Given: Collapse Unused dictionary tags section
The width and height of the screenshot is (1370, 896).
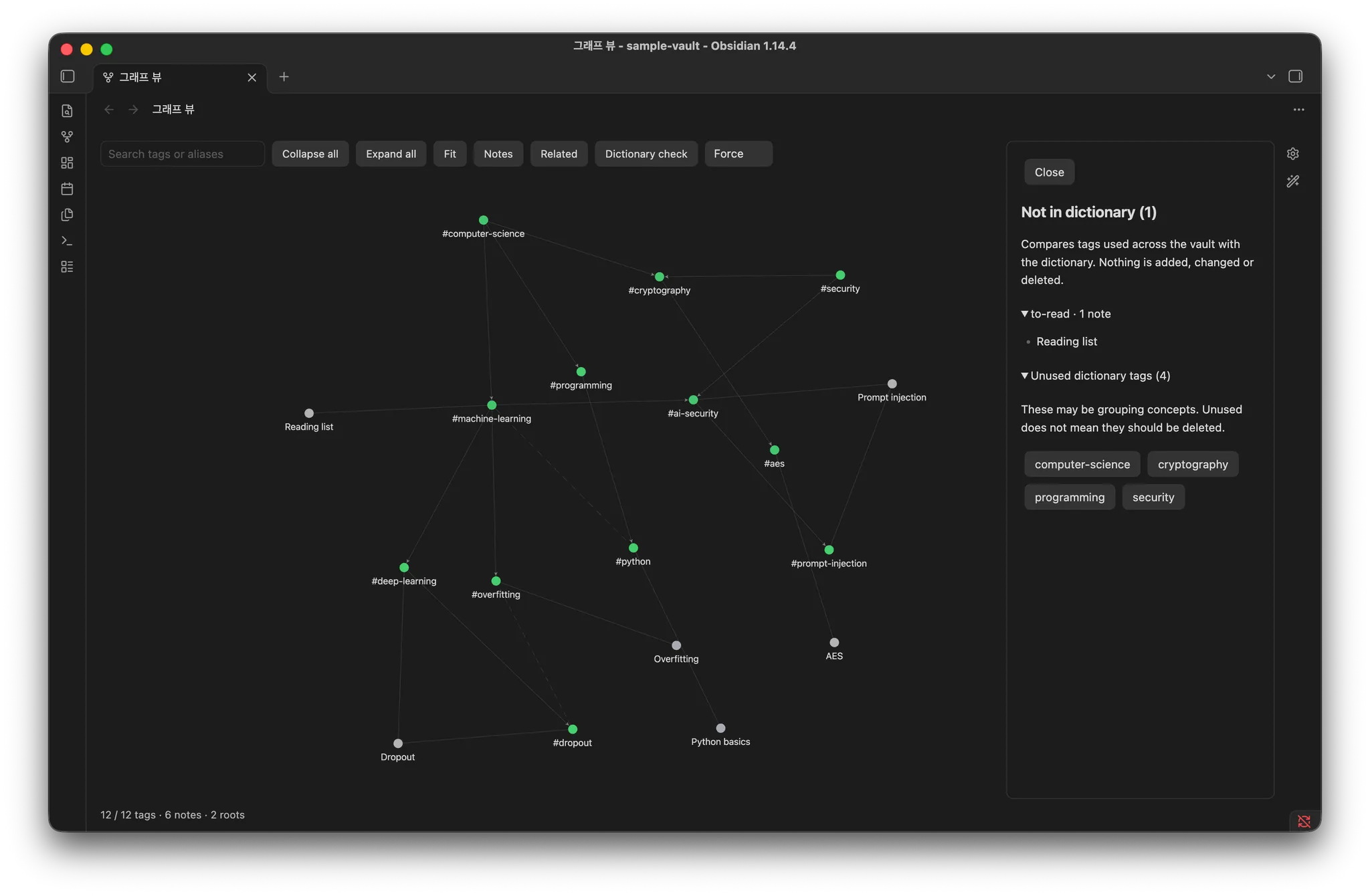Looking at the screenshot, I should point(1095,376).
